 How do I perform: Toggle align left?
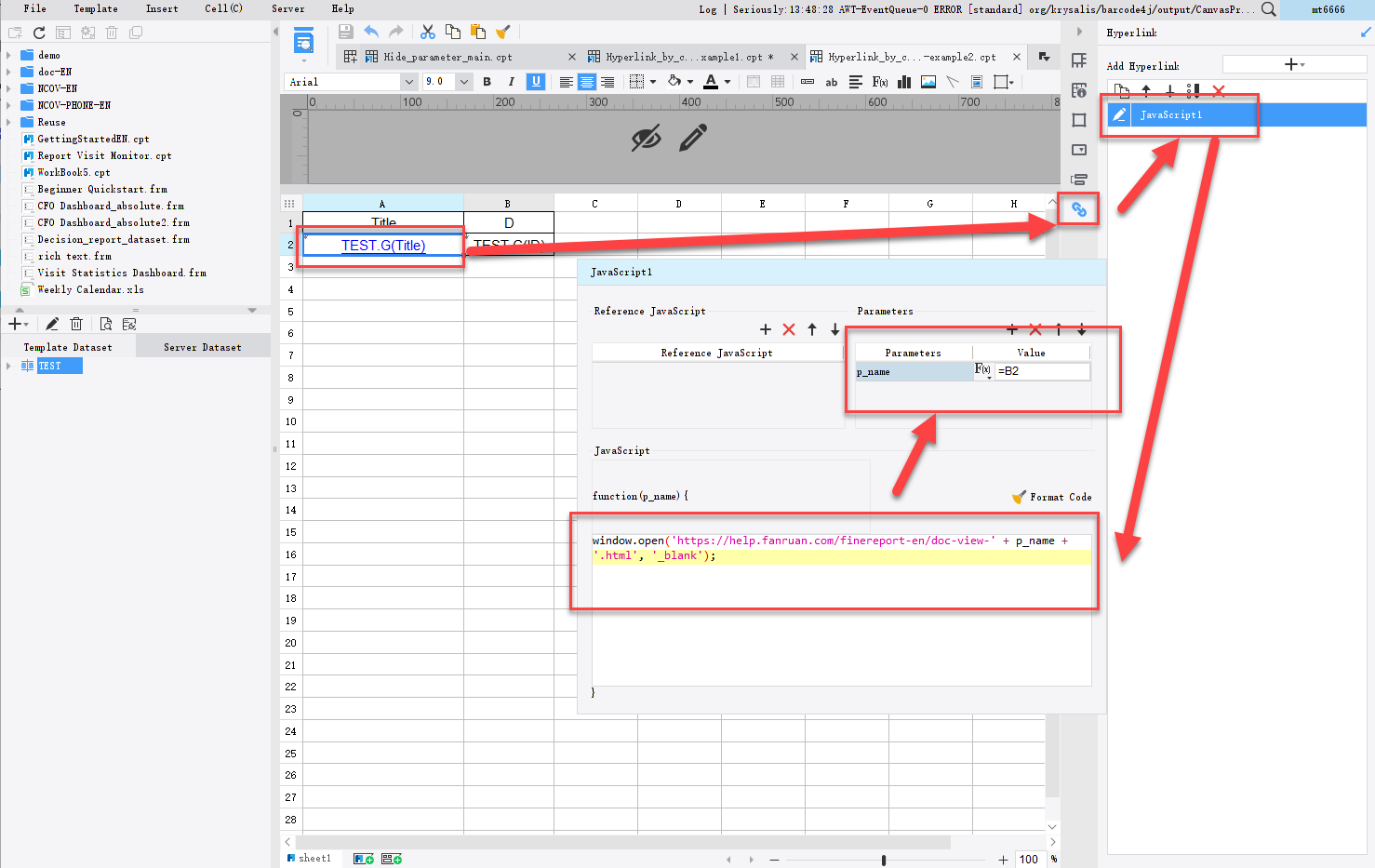[566, 82]
